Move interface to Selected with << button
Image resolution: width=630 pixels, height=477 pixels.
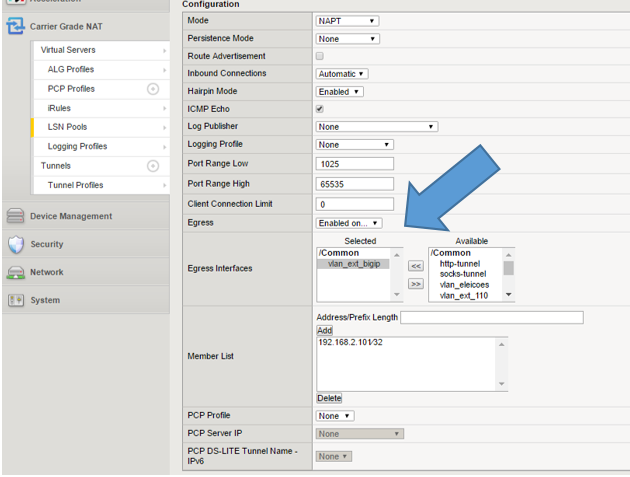(416, 266)
